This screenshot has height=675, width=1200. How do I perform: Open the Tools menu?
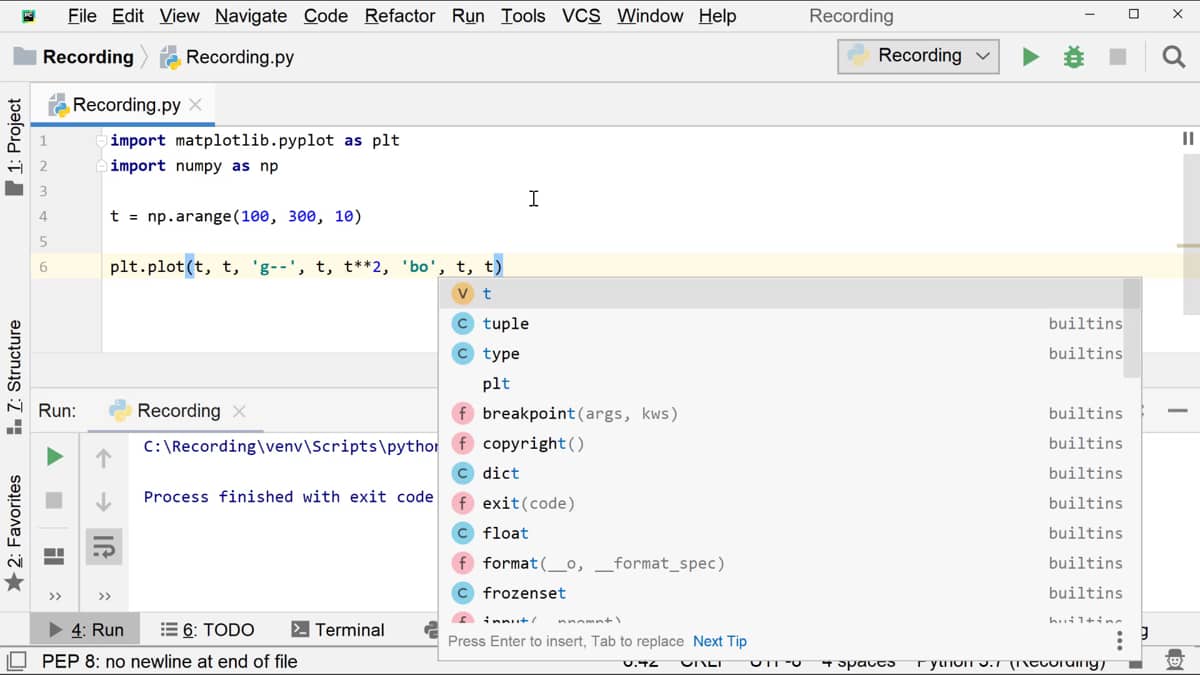pyautogui.click(x=523, y=16)
